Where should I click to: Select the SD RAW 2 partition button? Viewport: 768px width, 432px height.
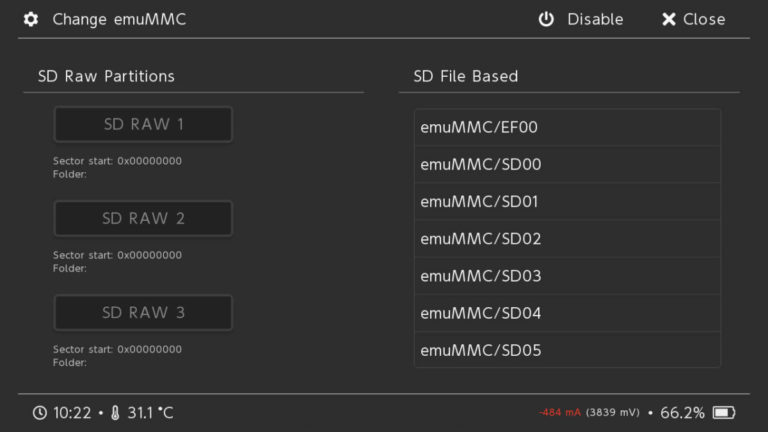pyautogui.click(x=143, y=218)
